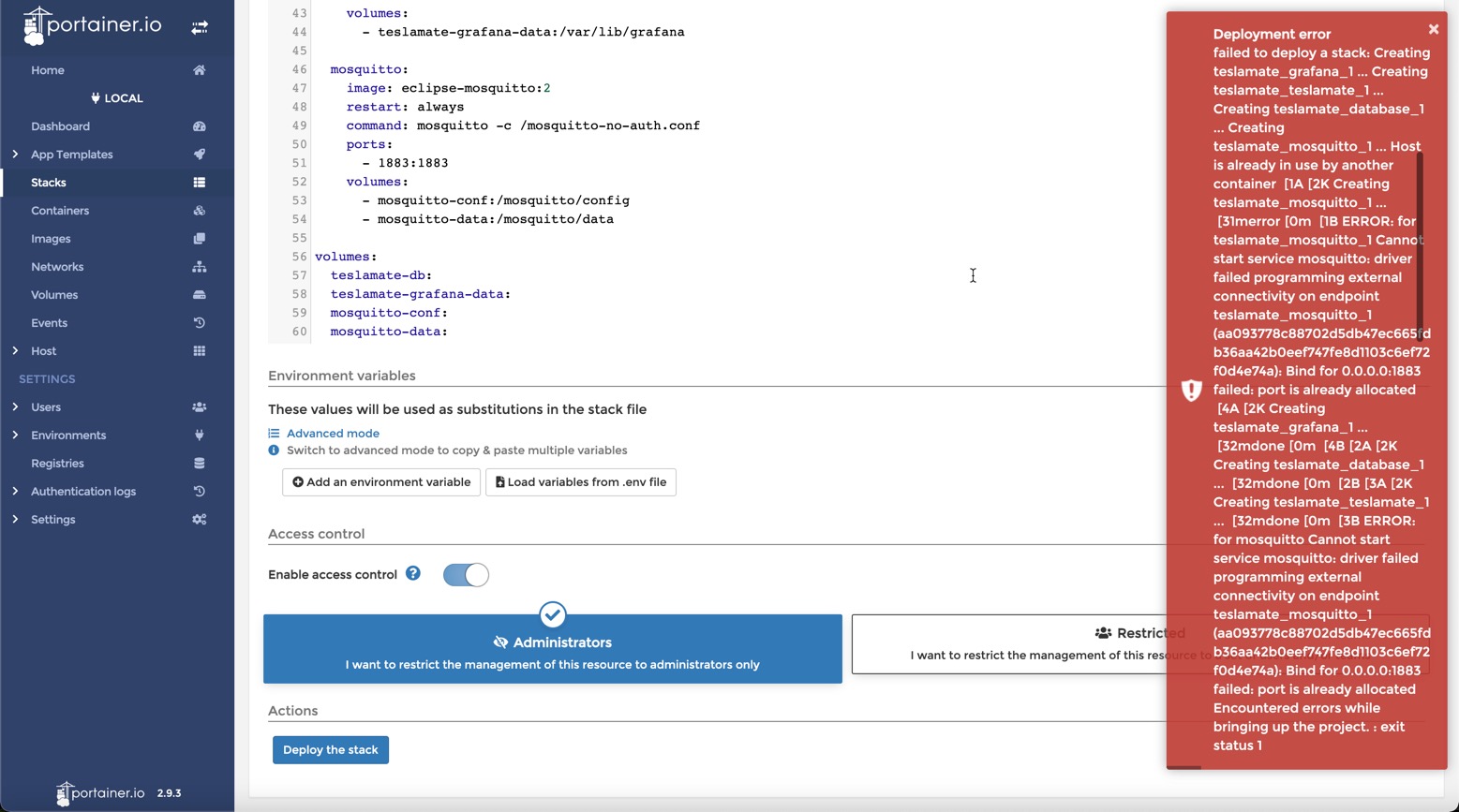Screen dimensions: 1459x812
Task: Click the Deploy the stack button
Action: coord(331,750)
